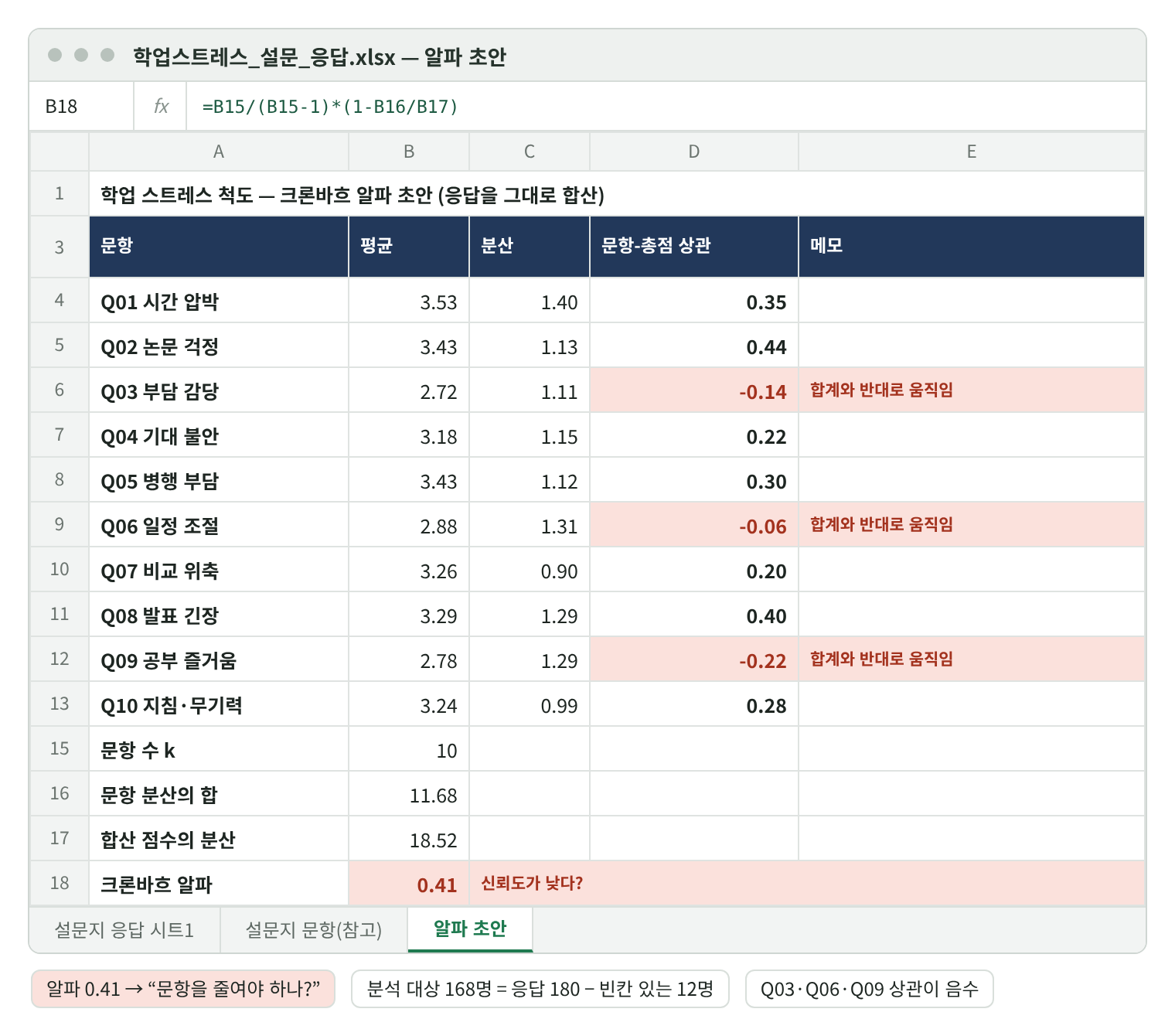Select the B18 name box
Screen dimensions: 1175x1036
(82, 107)
